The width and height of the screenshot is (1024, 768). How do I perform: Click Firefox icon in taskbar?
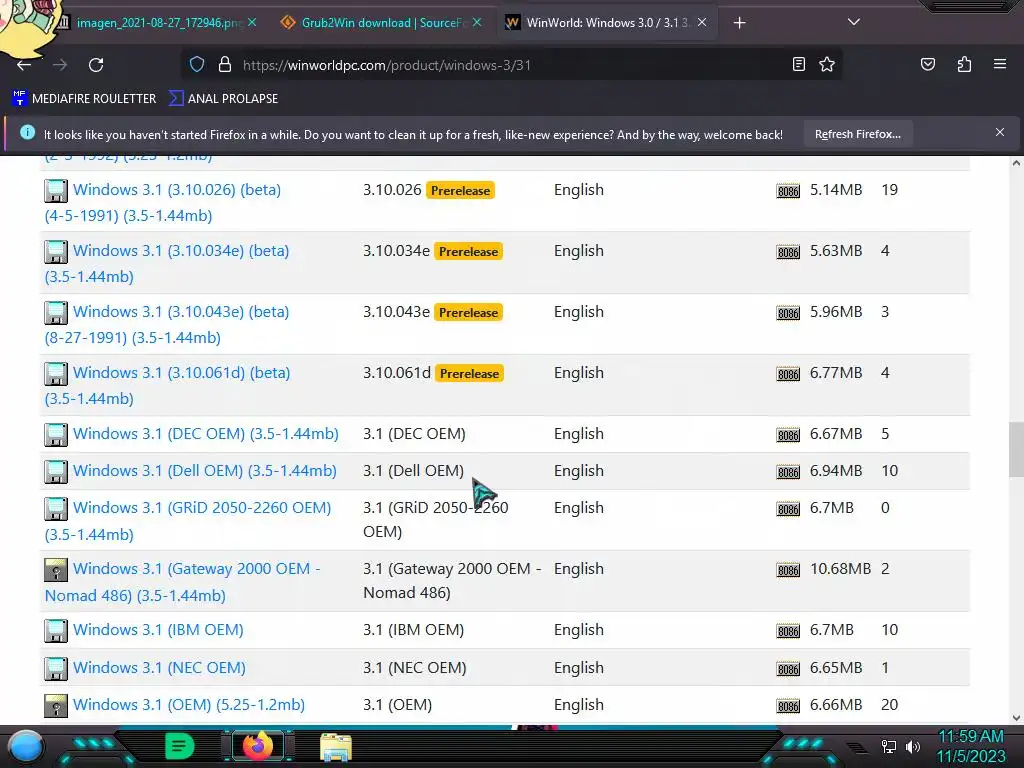tap(257, 746)
